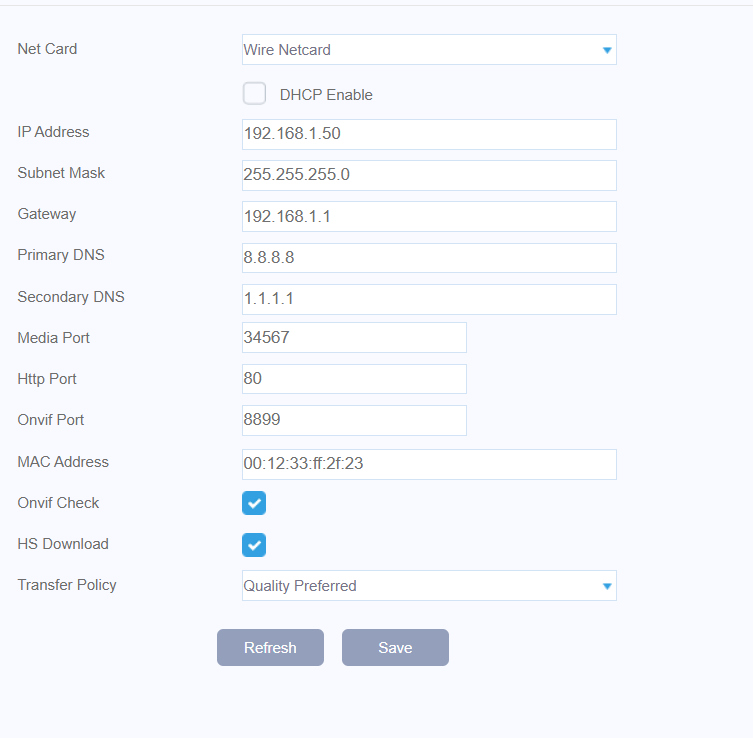This screenshot has height=738, width=753.
Task: Click the DHCP Enable label text
Action: click(x=326, y=95)
